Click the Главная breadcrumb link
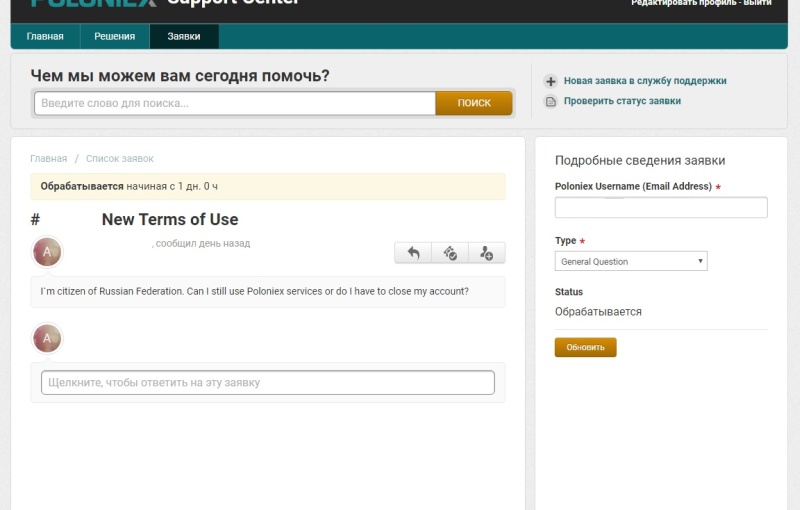 click(x=48, y=159)
